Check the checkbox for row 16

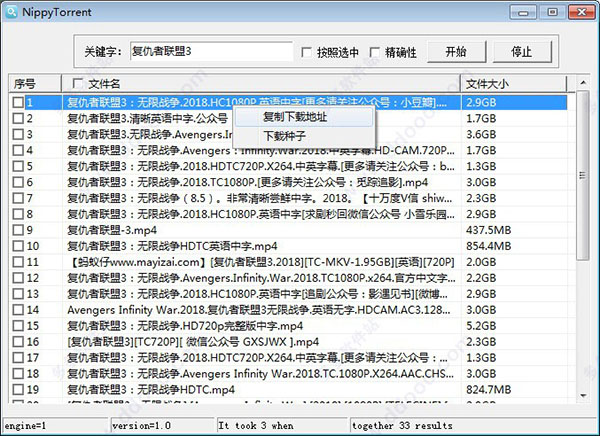click(x=18, y=341)
